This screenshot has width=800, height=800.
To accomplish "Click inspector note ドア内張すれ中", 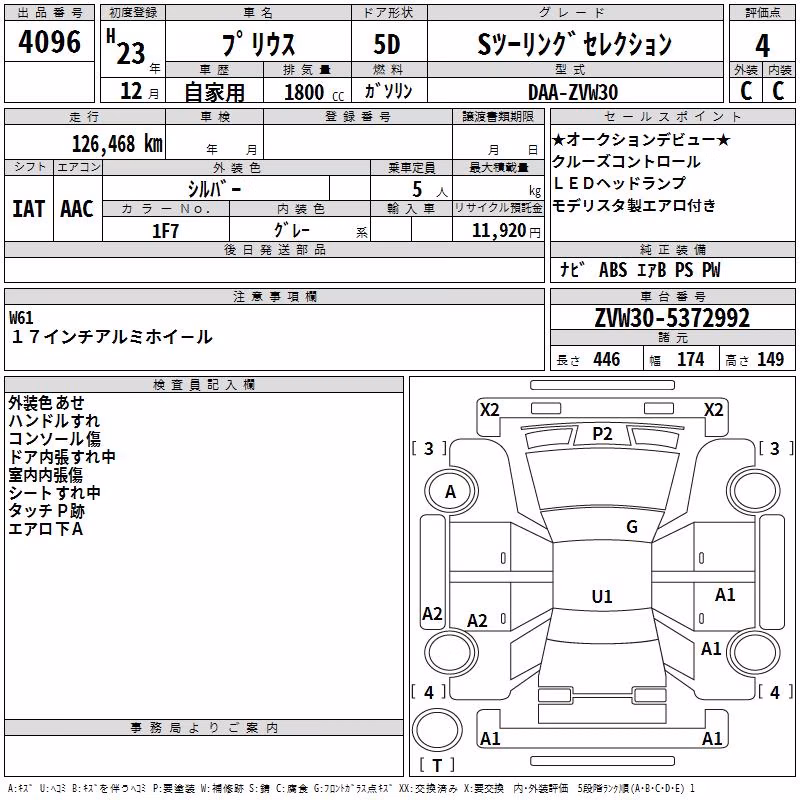I will (x=62, y=456).
